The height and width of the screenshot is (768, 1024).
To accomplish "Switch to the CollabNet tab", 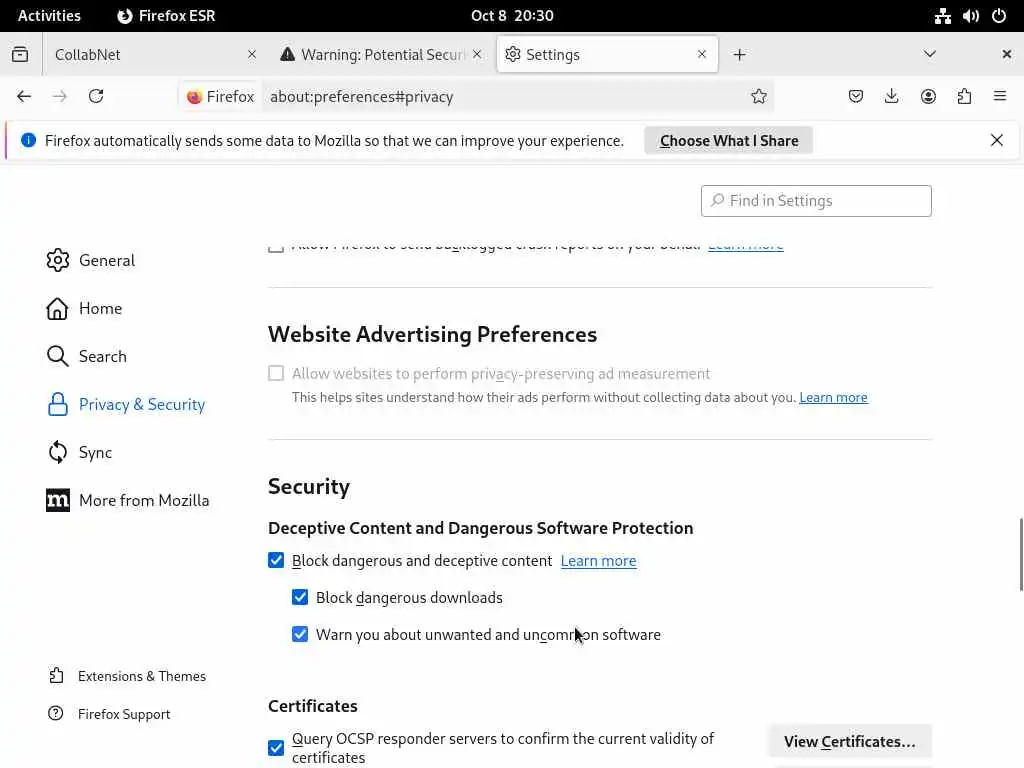I will point(140,54).
